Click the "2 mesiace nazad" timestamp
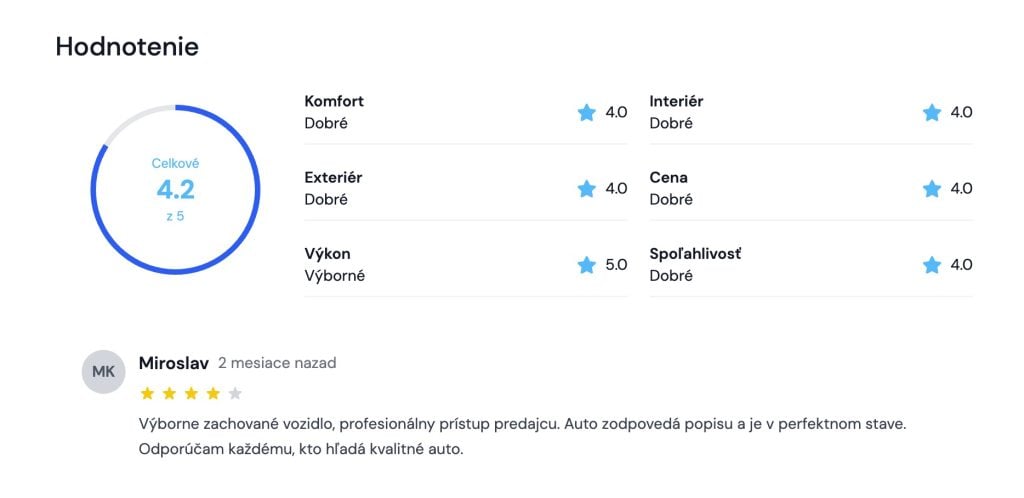1024x498 pixels. click(277, 363)
